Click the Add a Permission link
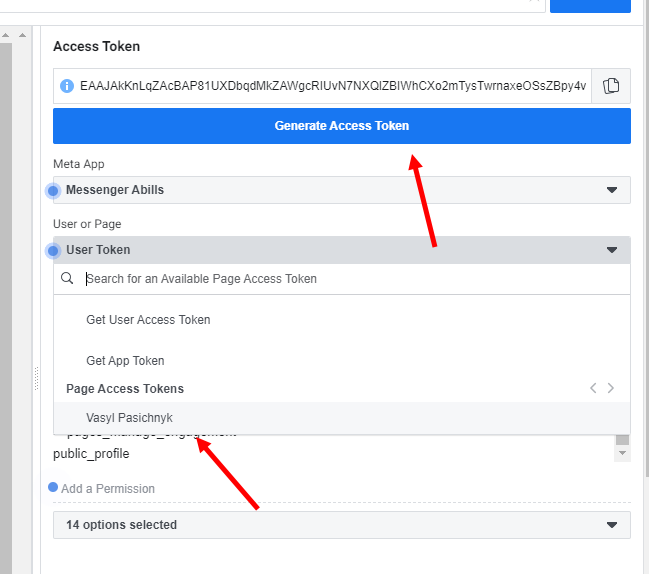 (108, 489)
